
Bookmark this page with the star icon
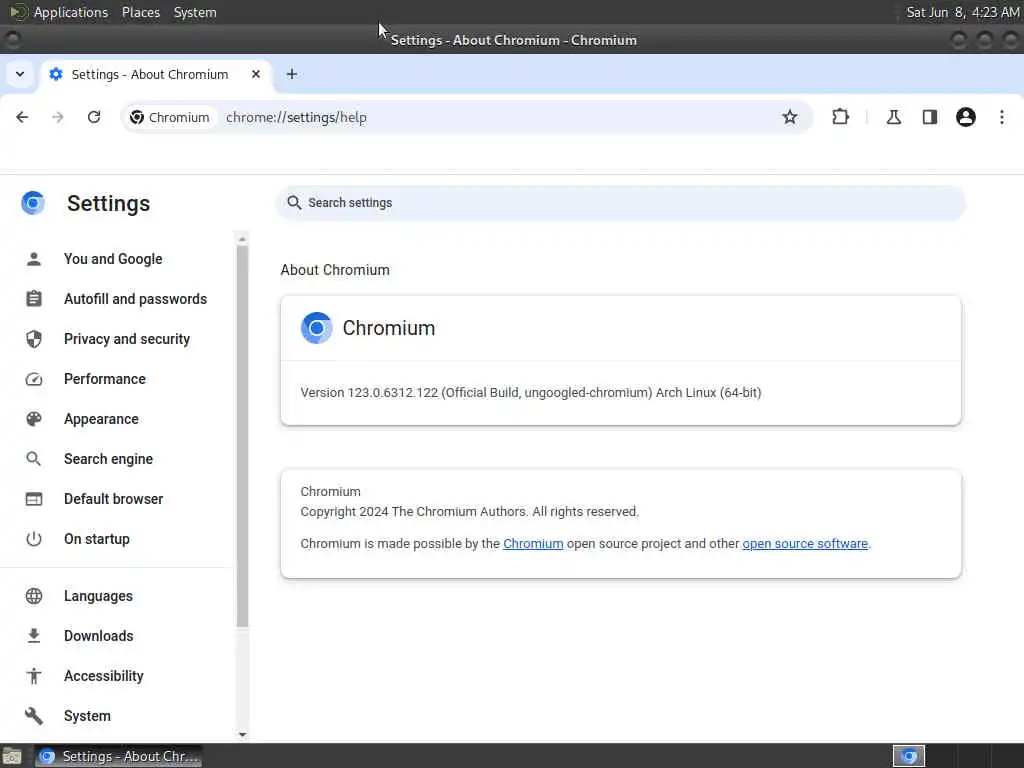[790, 117]
